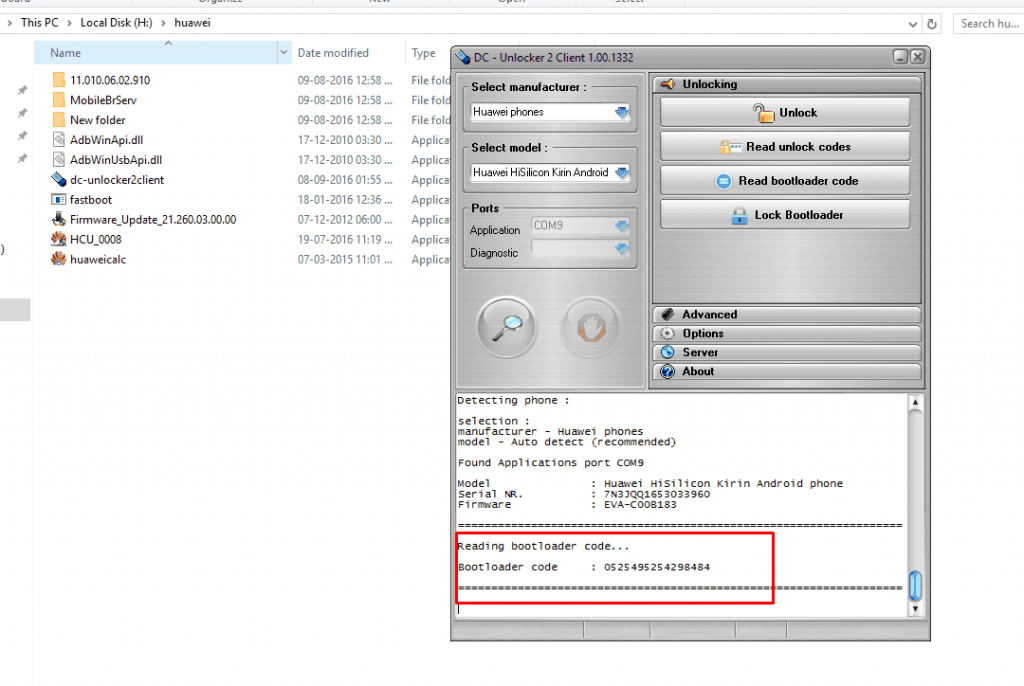Expand the Server section
The width and height of the screenshot is (1024, 686).
[x=786, y=352]
